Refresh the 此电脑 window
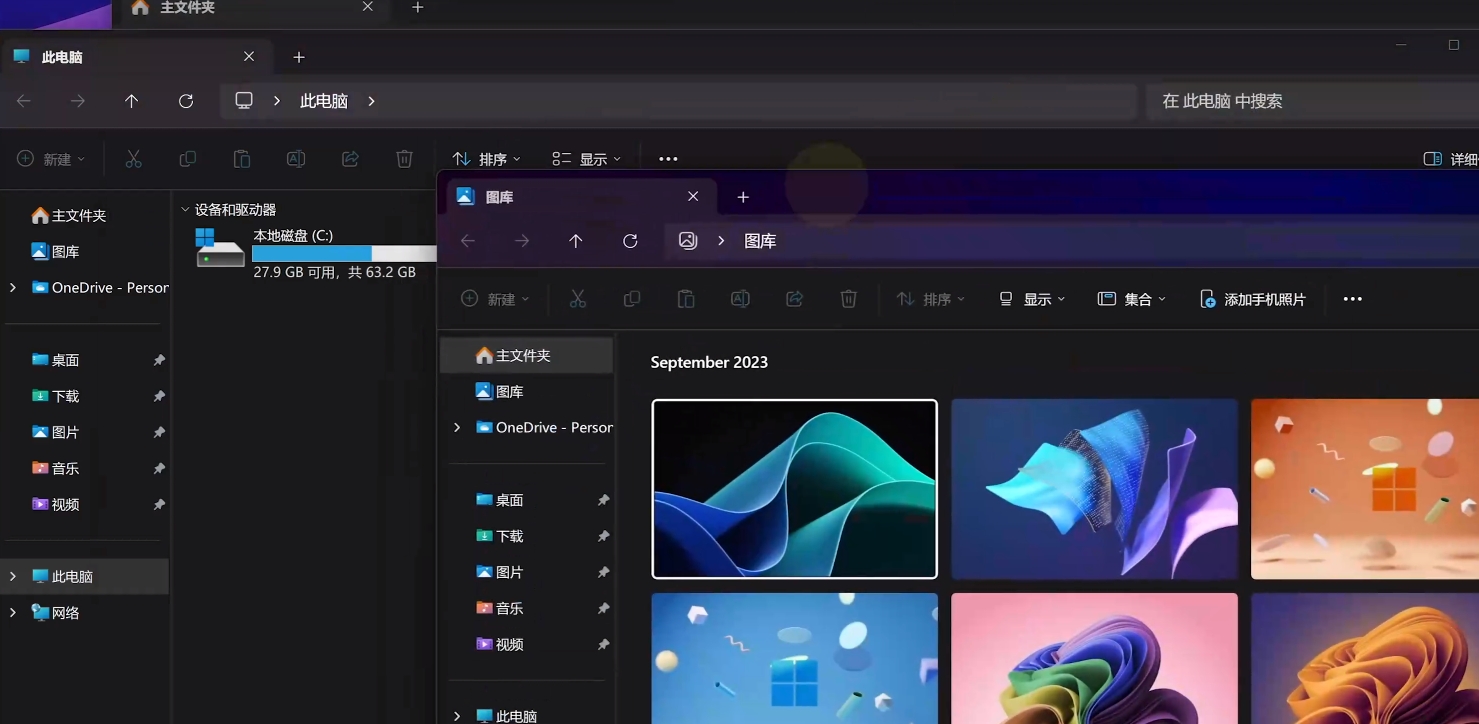The height and width of the screenshot is (724, 1479). (x=186, y=101)
